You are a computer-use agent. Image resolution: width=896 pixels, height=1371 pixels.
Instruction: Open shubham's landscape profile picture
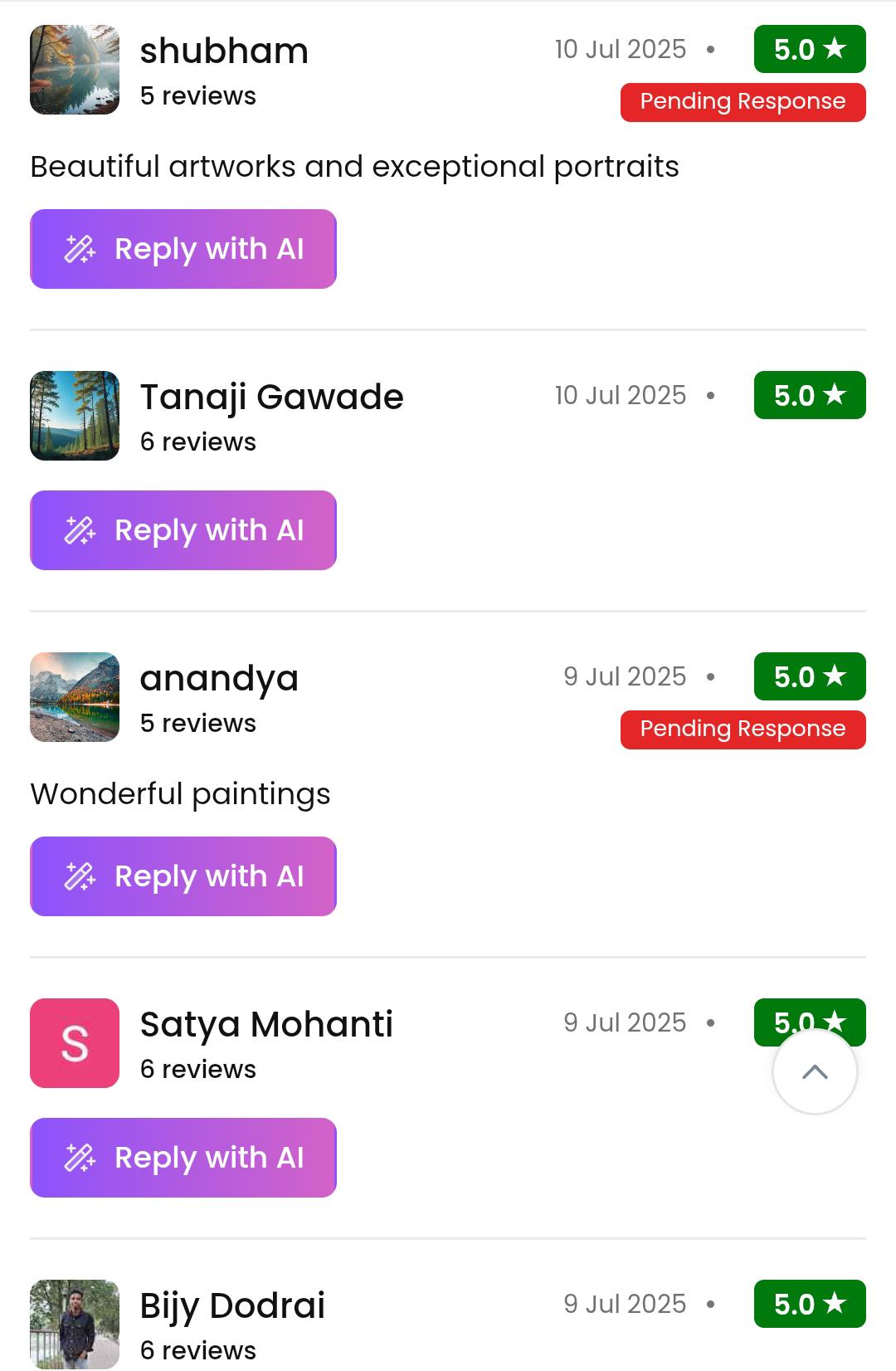(x=75, y=70)
